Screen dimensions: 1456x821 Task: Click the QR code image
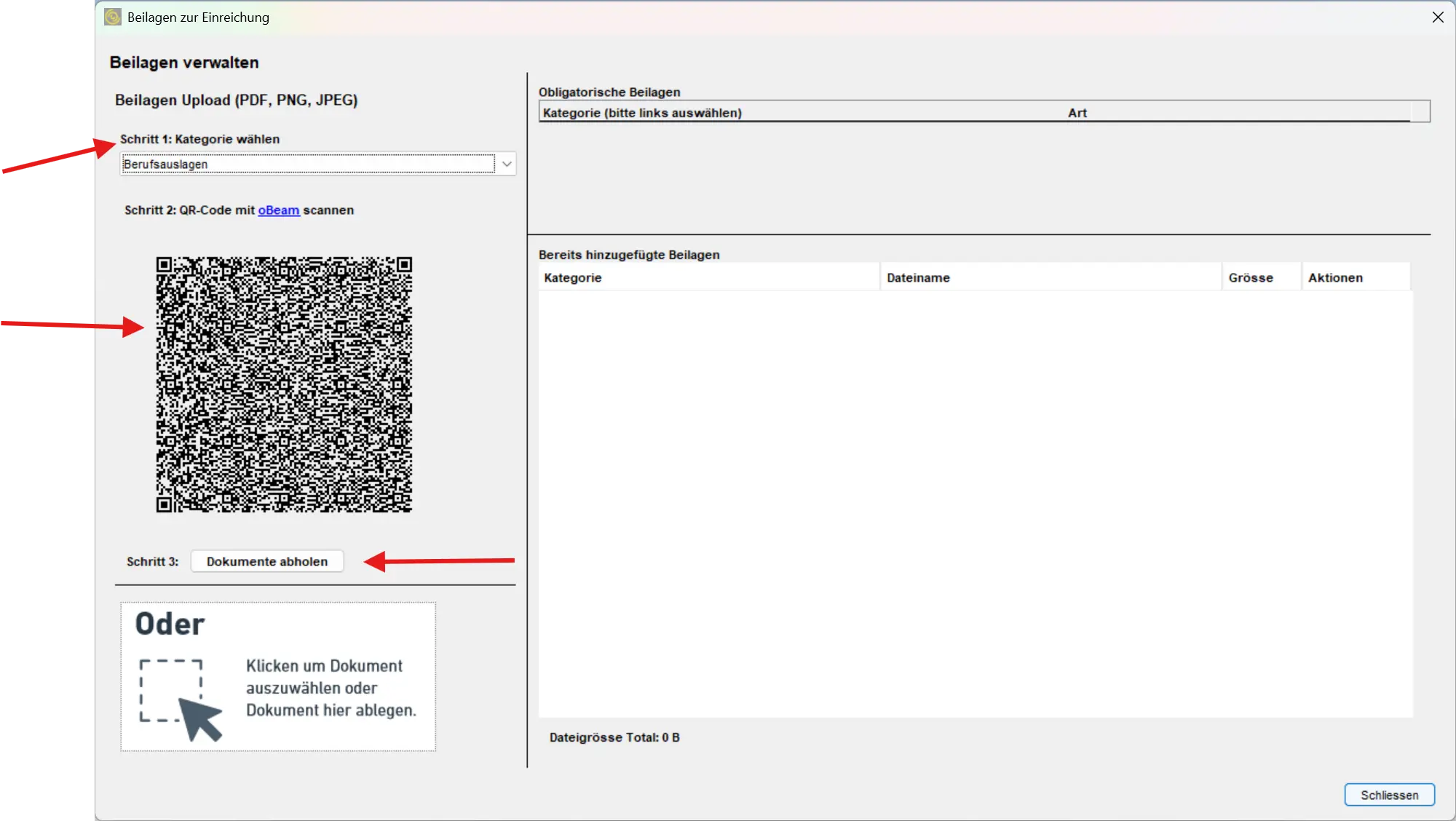284,384
